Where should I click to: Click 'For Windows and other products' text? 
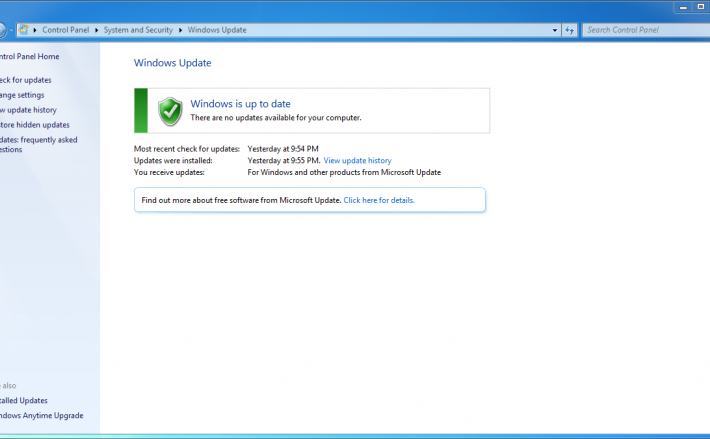pos(344,172)
